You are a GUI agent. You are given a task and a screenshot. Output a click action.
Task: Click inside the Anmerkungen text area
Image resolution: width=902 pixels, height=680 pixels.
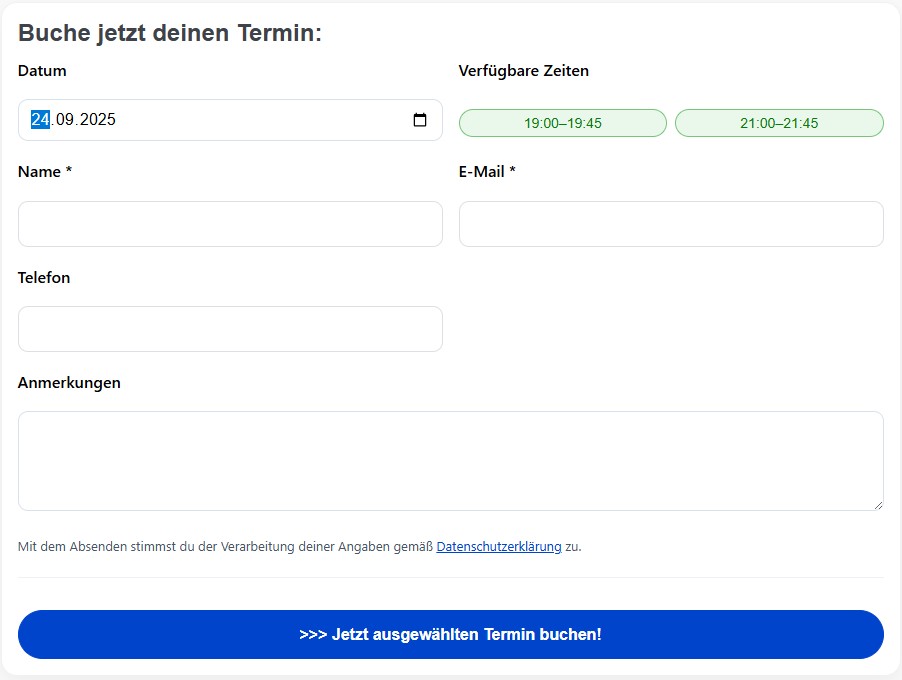click(450, 461)
